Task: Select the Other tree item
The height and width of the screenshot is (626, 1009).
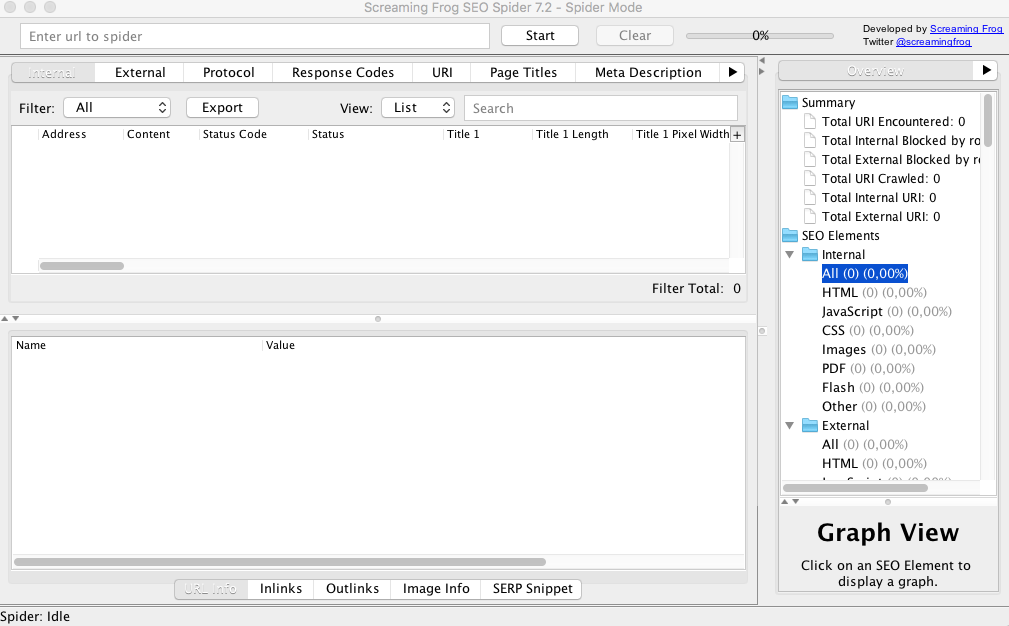Action: pyautogui.click(x=873, y=407)
